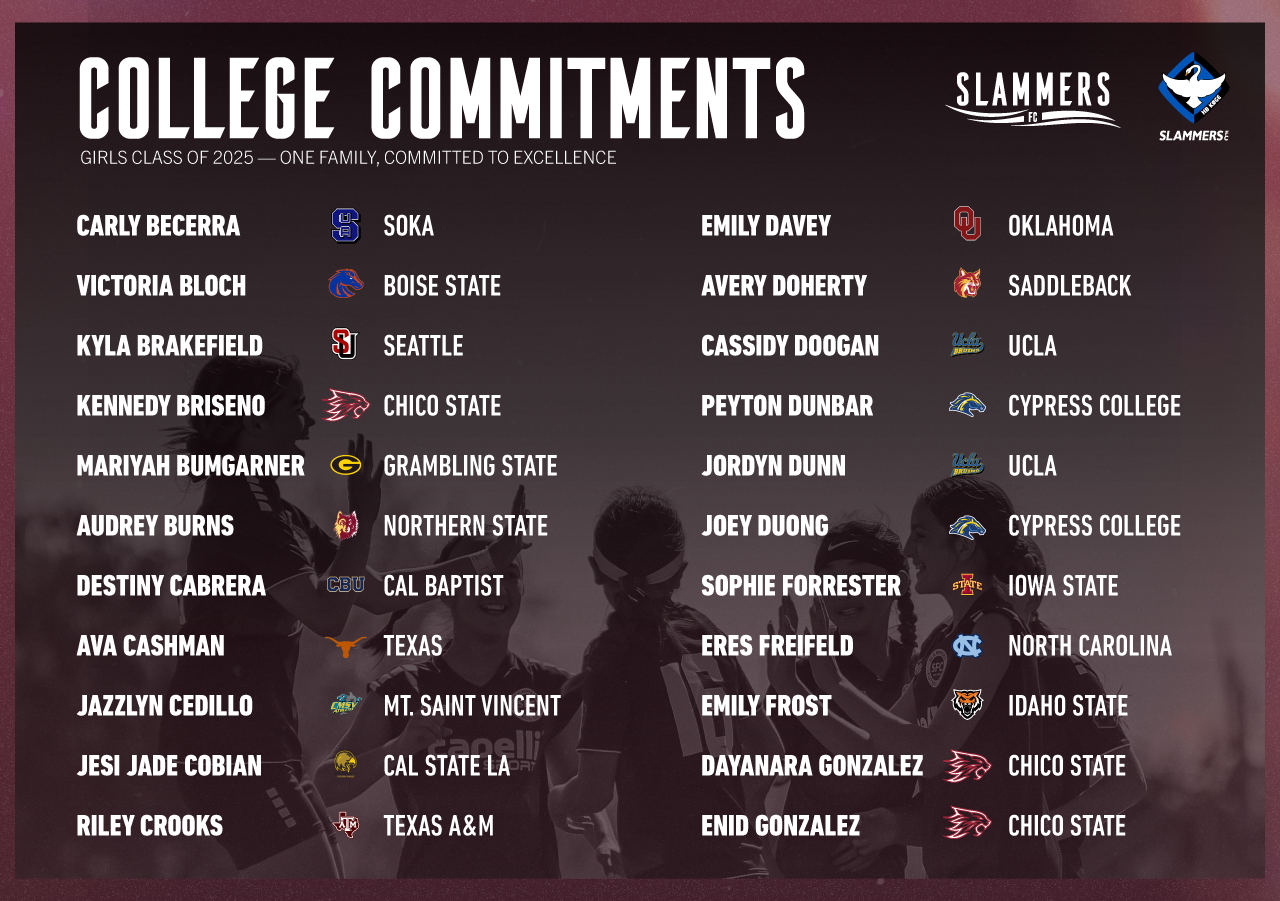Select the North Carolina NC logo
The height and width of the screenshot is (901, 1280).
[967, 645]
